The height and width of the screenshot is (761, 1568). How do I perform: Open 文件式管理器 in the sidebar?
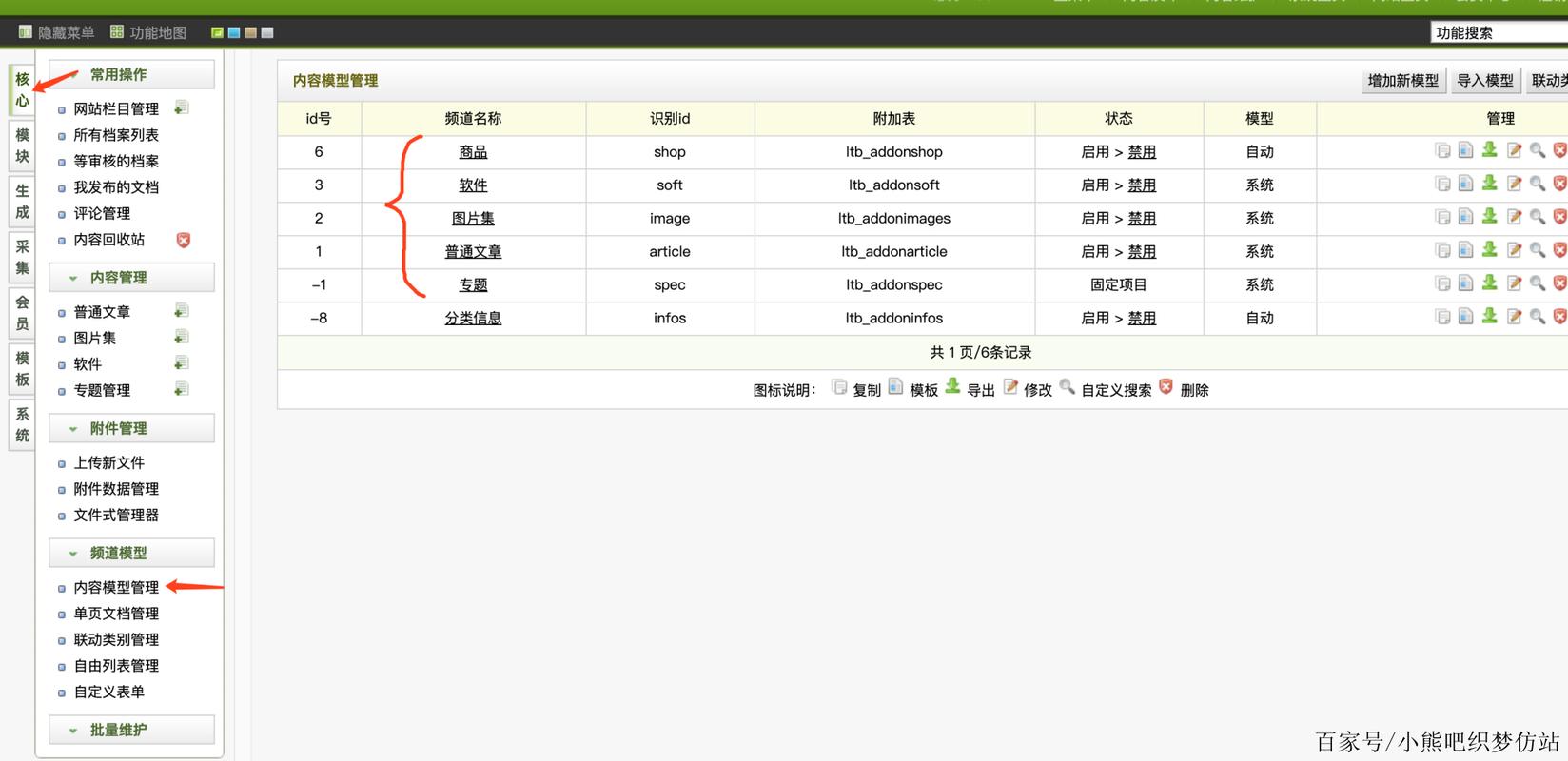tap(116, 515)
